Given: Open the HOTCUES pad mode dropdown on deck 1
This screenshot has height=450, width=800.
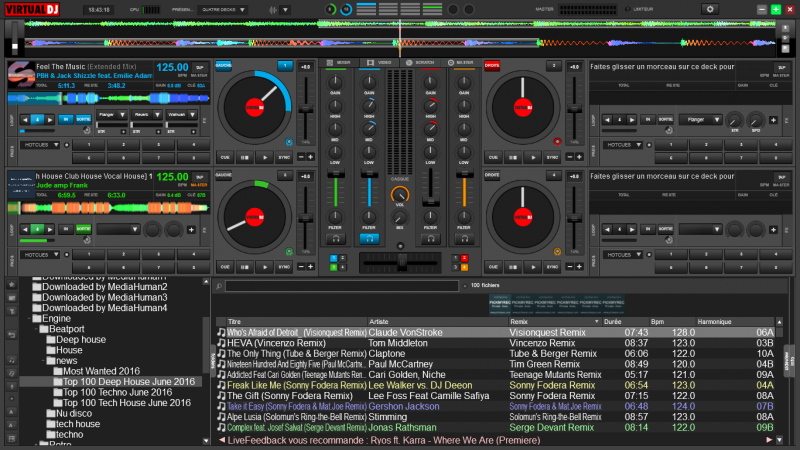Looking at the screenshot, I should point(38,144).
